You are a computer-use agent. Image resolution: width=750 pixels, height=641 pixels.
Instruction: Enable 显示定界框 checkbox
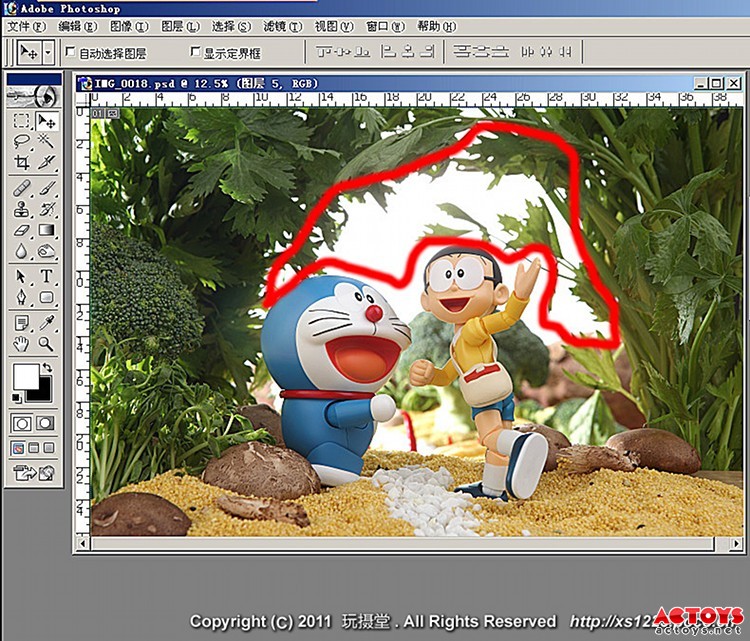pos(195,51)
